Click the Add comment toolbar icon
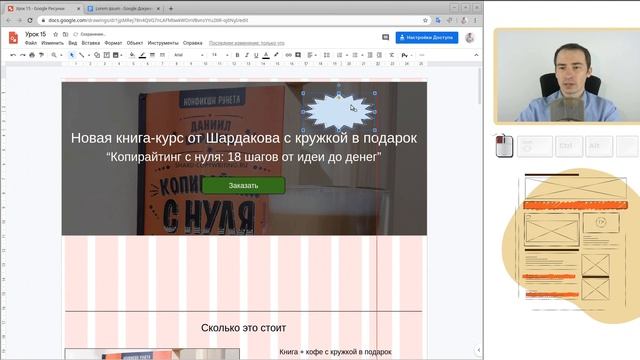The width and height of the screenshot is (640, 360). pos(298,55)
